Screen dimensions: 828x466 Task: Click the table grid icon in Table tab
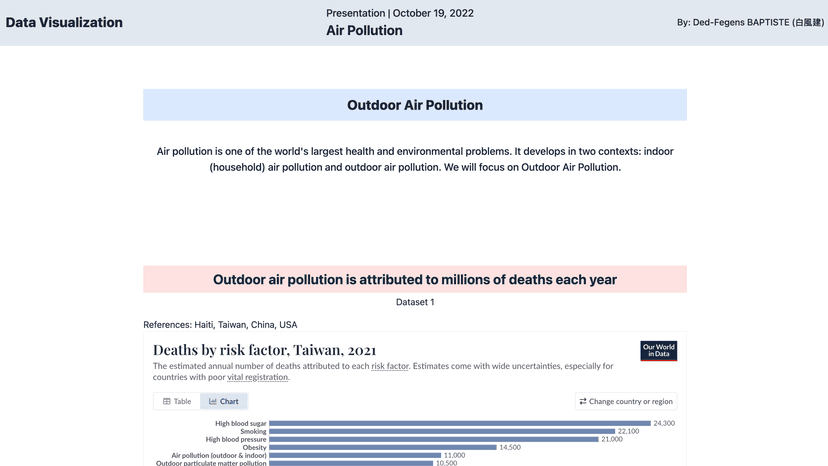(x=167, y=402)
